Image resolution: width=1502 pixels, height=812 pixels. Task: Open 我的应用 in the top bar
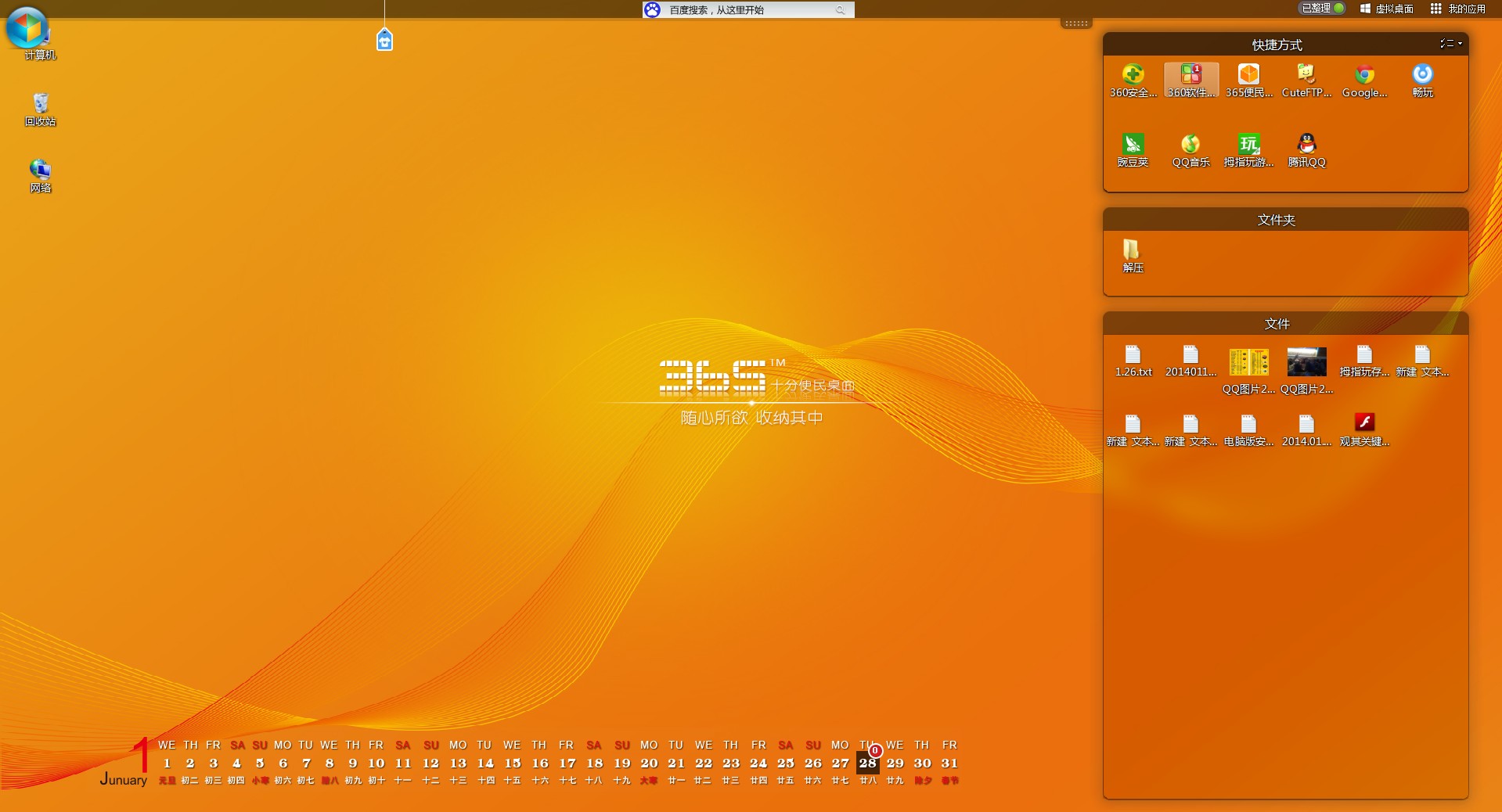pos(1457,9)
